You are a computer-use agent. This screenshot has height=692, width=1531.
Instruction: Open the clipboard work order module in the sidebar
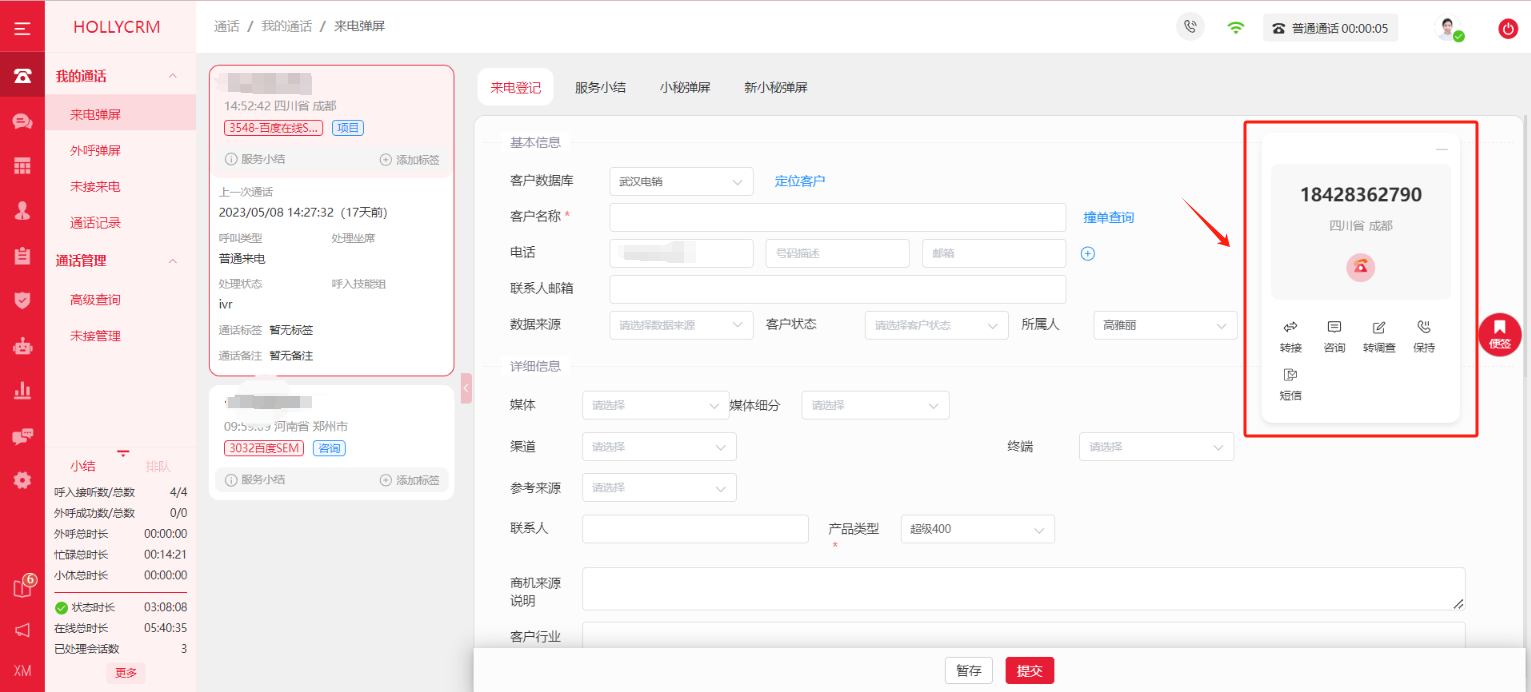(22, 256)
